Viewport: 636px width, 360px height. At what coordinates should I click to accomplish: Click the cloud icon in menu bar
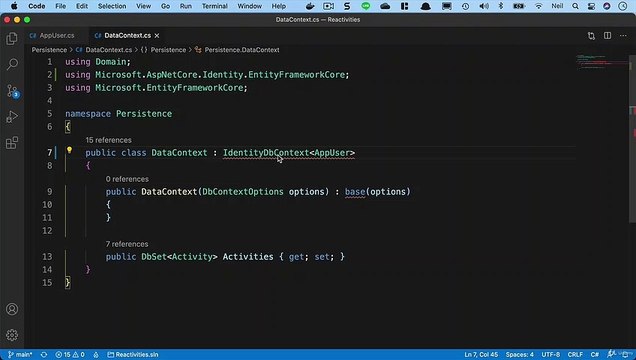point(385,6)
